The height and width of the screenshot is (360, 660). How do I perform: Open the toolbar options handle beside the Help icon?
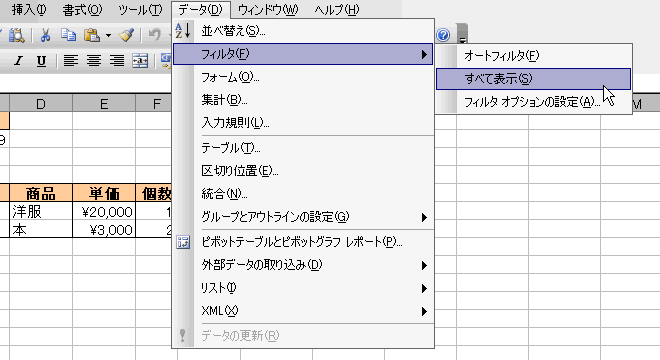point(462,35)
